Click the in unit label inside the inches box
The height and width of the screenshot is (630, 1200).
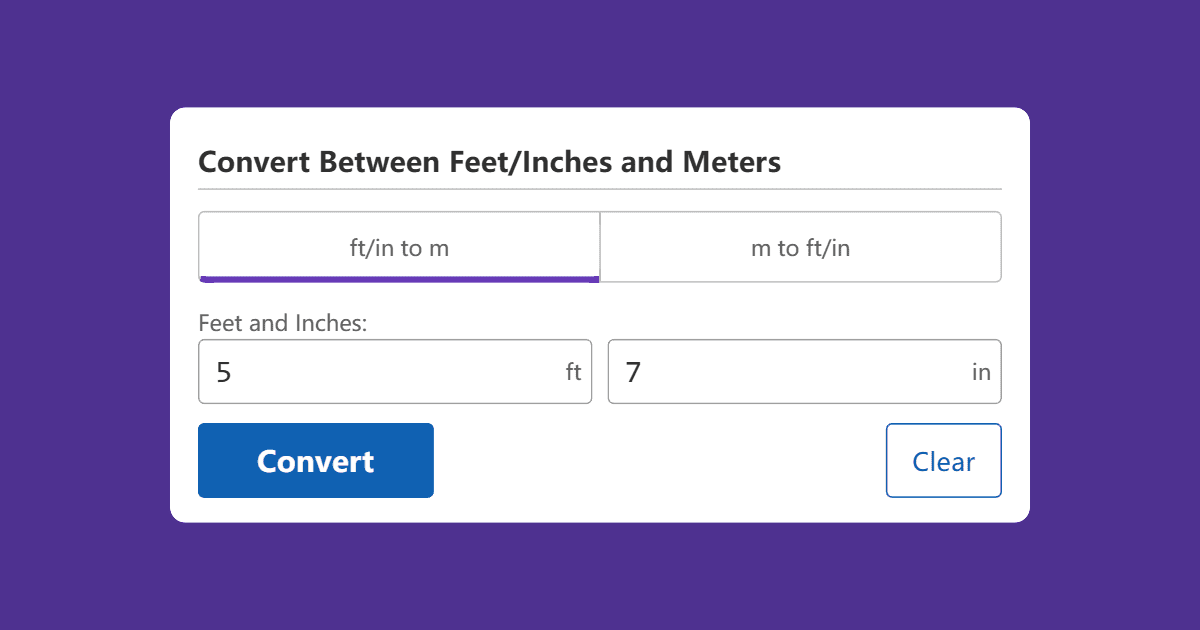[x=983, y=371]
